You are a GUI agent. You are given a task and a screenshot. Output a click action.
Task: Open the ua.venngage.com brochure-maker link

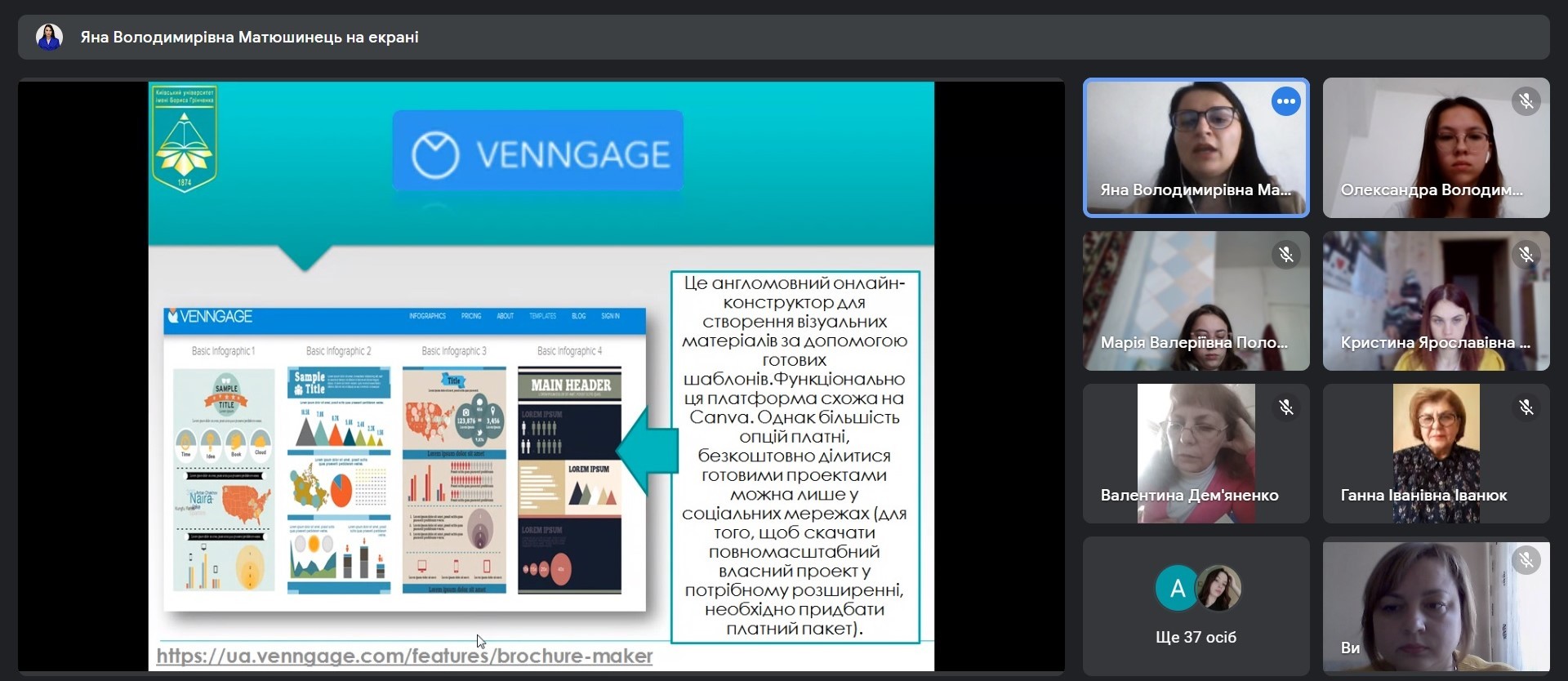click(404, 657)
